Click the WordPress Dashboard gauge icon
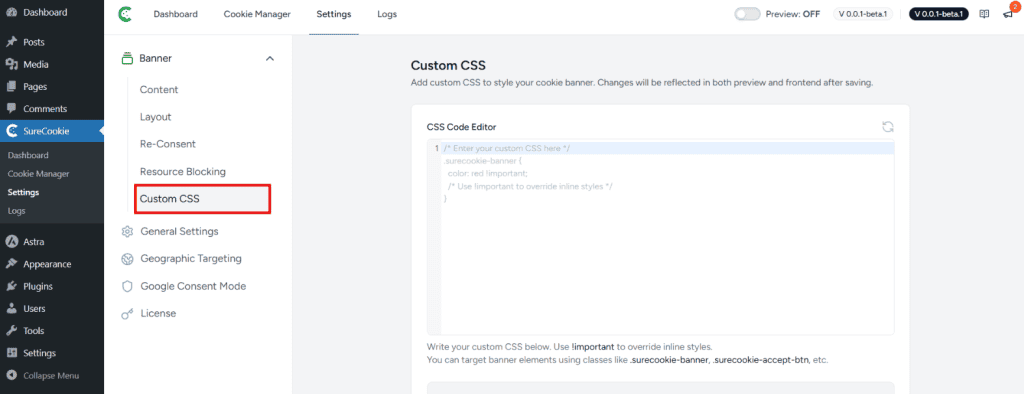 pyautogui.click(x=11, y=12)
